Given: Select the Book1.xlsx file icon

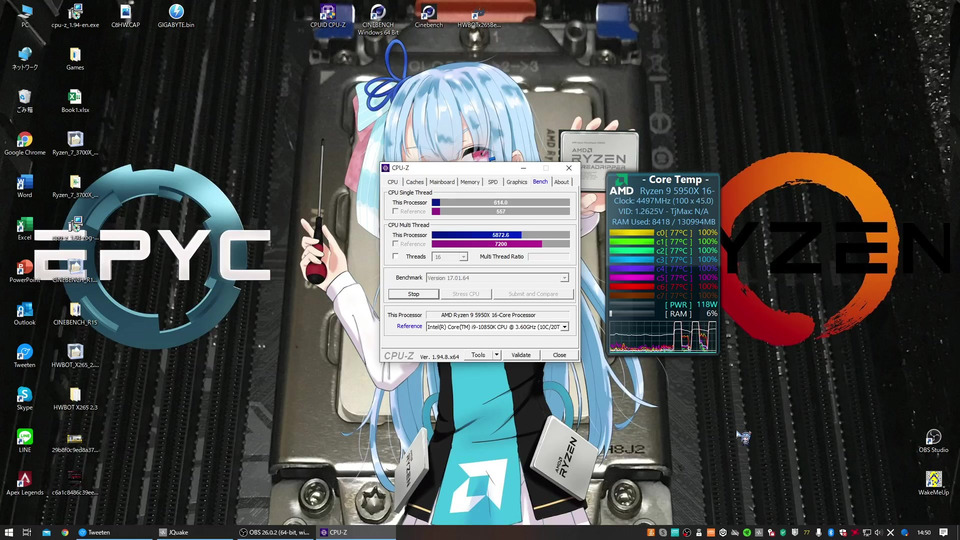Looking at the screenshot, I should click(x=75, y=101).
